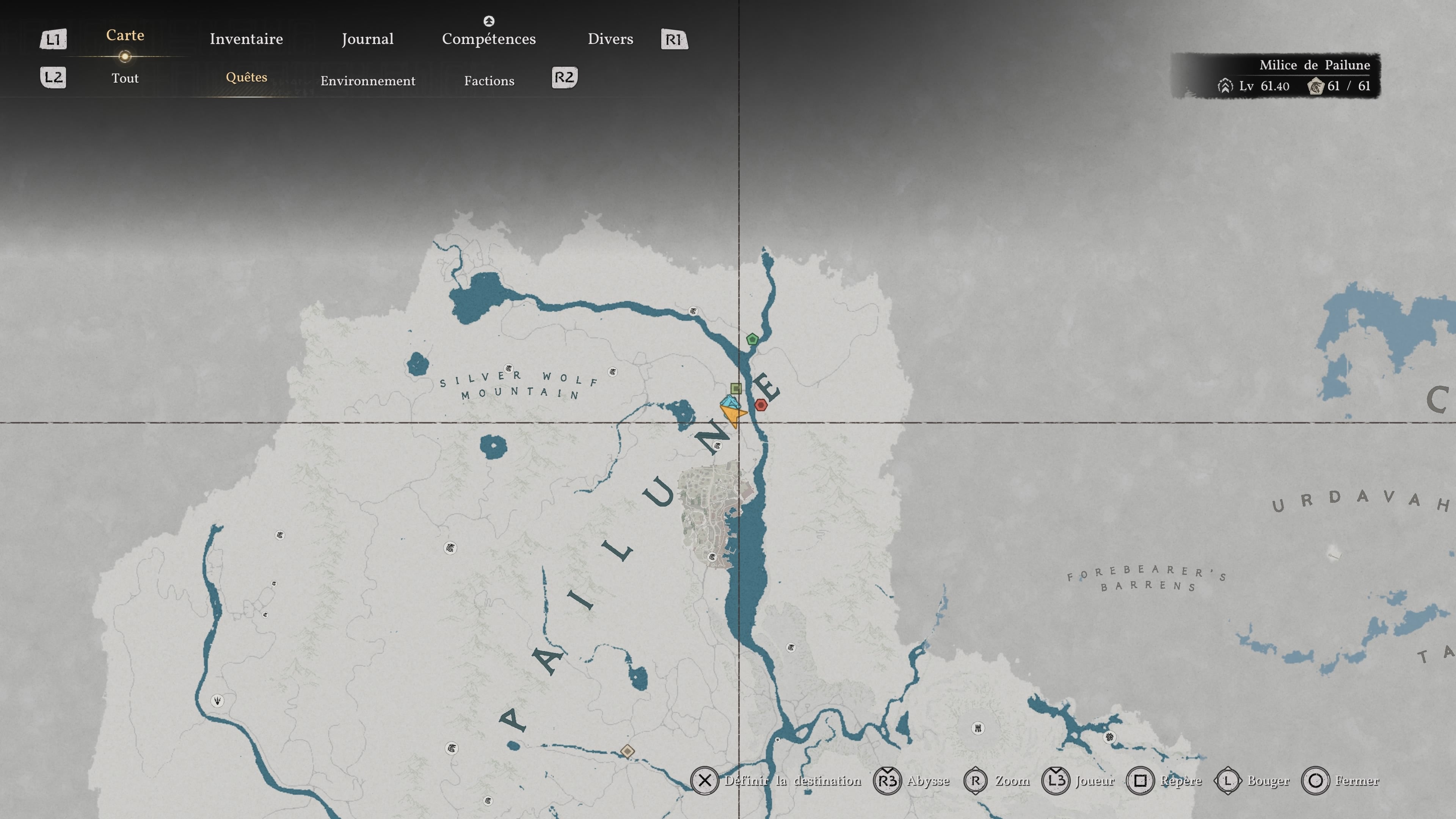
Task: Click the R1 next menu button icon
Action: coord(674,39)
